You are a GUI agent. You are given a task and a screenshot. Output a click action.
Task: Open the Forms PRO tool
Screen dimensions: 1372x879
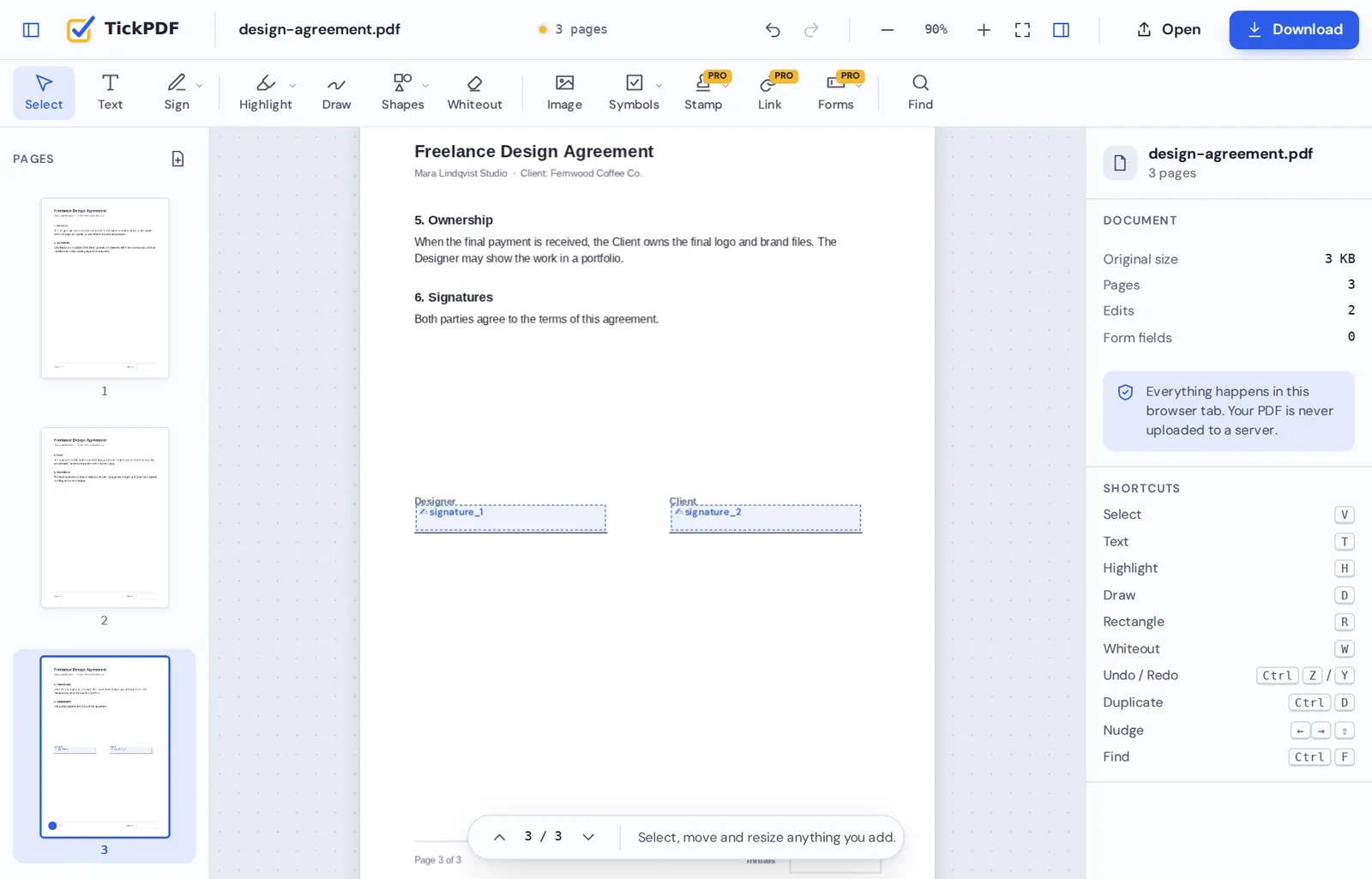pos(835,93)
